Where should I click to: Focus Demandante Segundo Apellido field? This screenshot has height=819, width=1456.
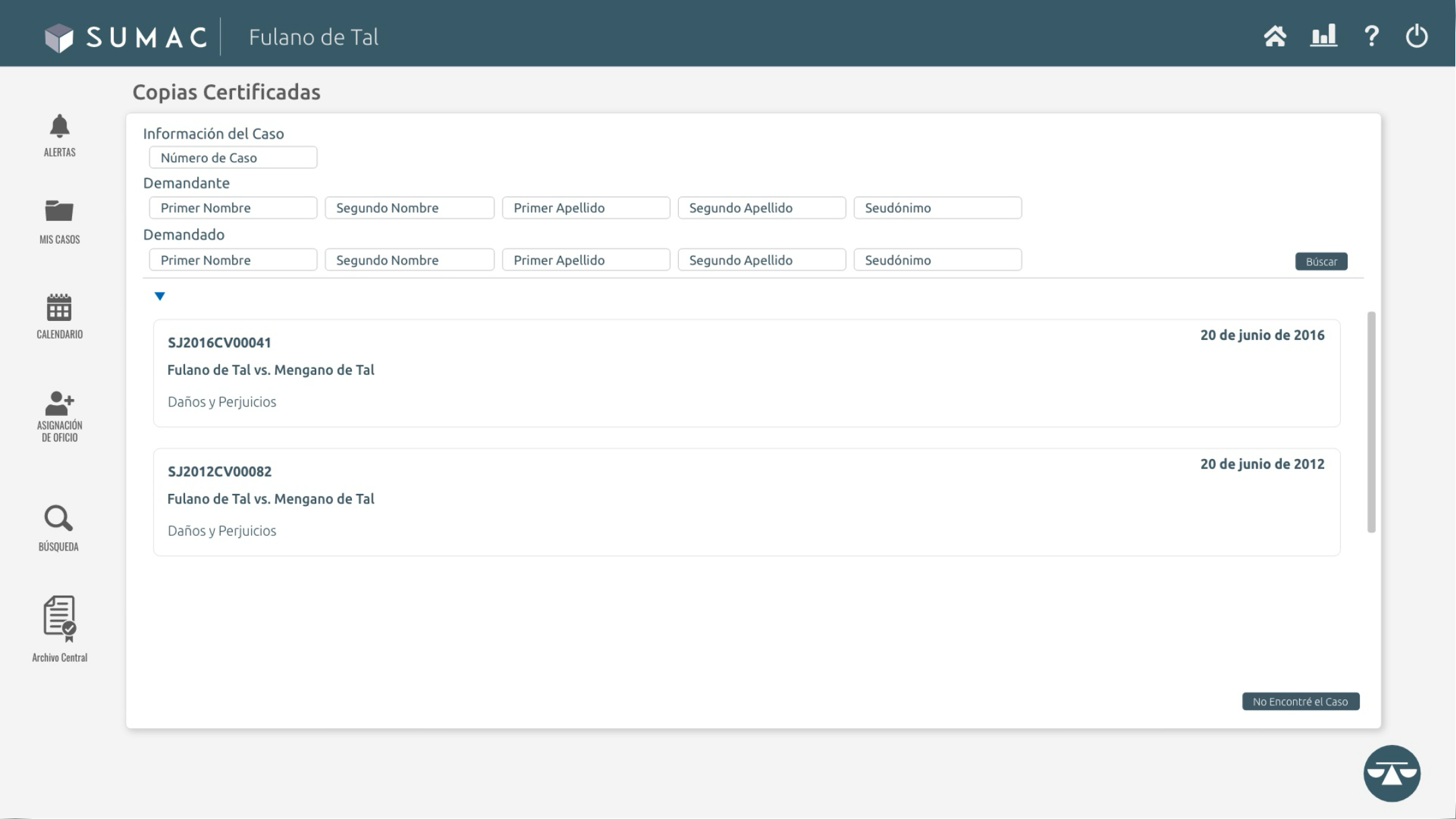pyautogui.click(x=762, y=208)
